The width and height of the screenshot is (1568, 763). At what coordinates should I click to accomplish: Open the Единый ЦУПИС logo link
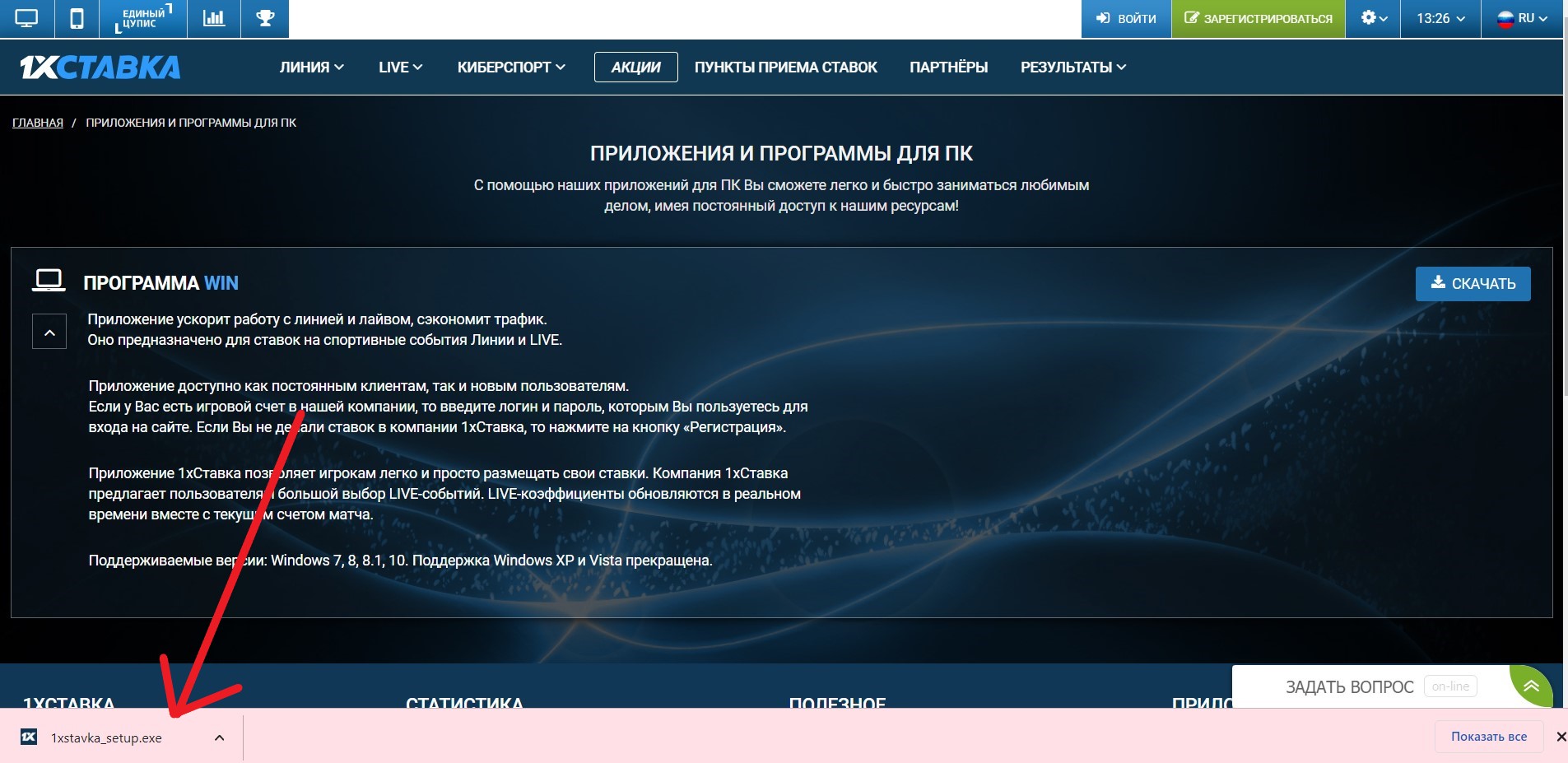tap(142, 18)
